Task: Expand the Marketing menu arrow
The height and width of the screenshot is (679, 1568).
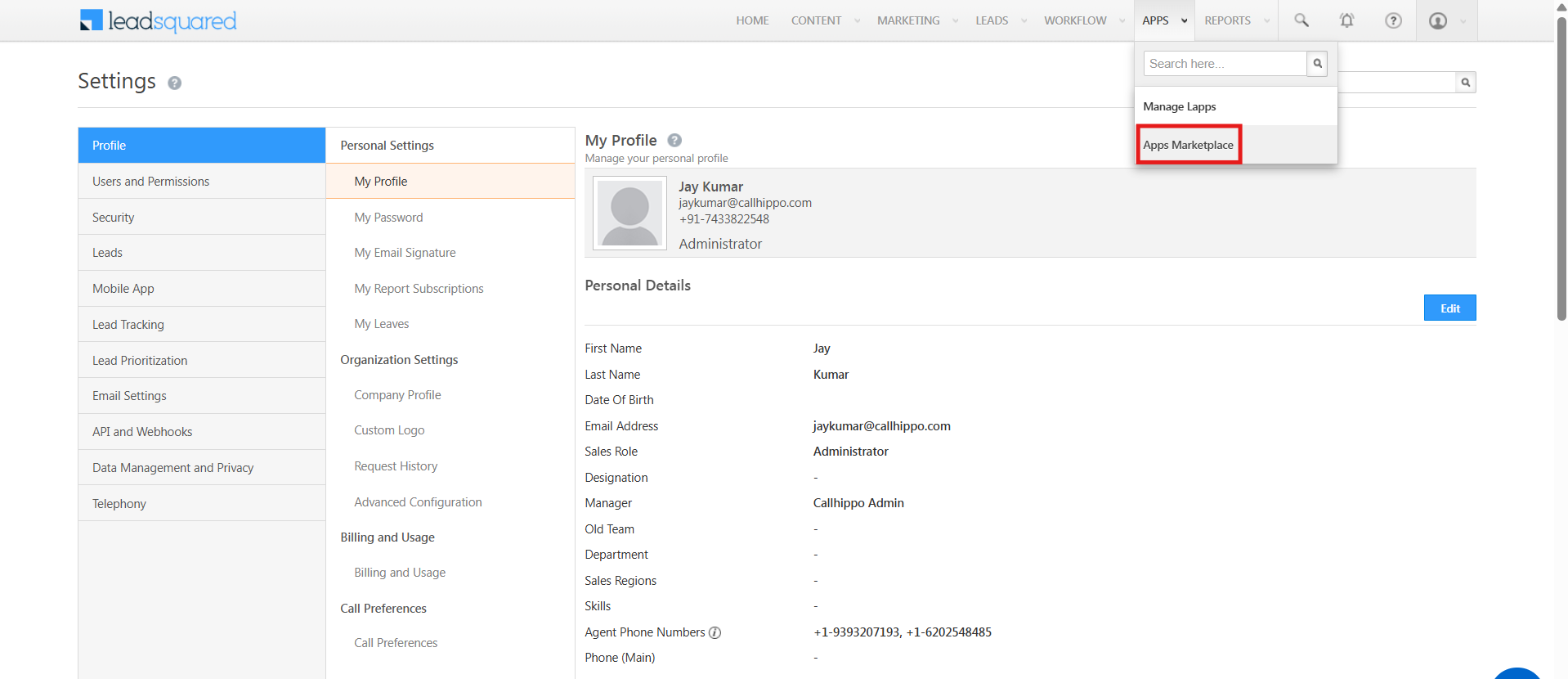Action: pyautogui.click(x=955, y=21)
